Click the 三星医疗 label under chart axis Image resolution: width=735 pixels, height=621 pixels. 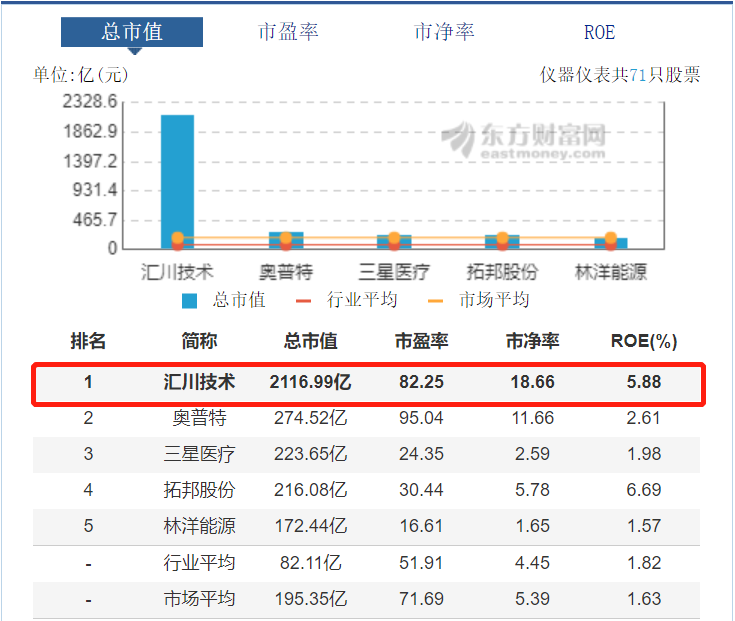[x=394, y=272]
